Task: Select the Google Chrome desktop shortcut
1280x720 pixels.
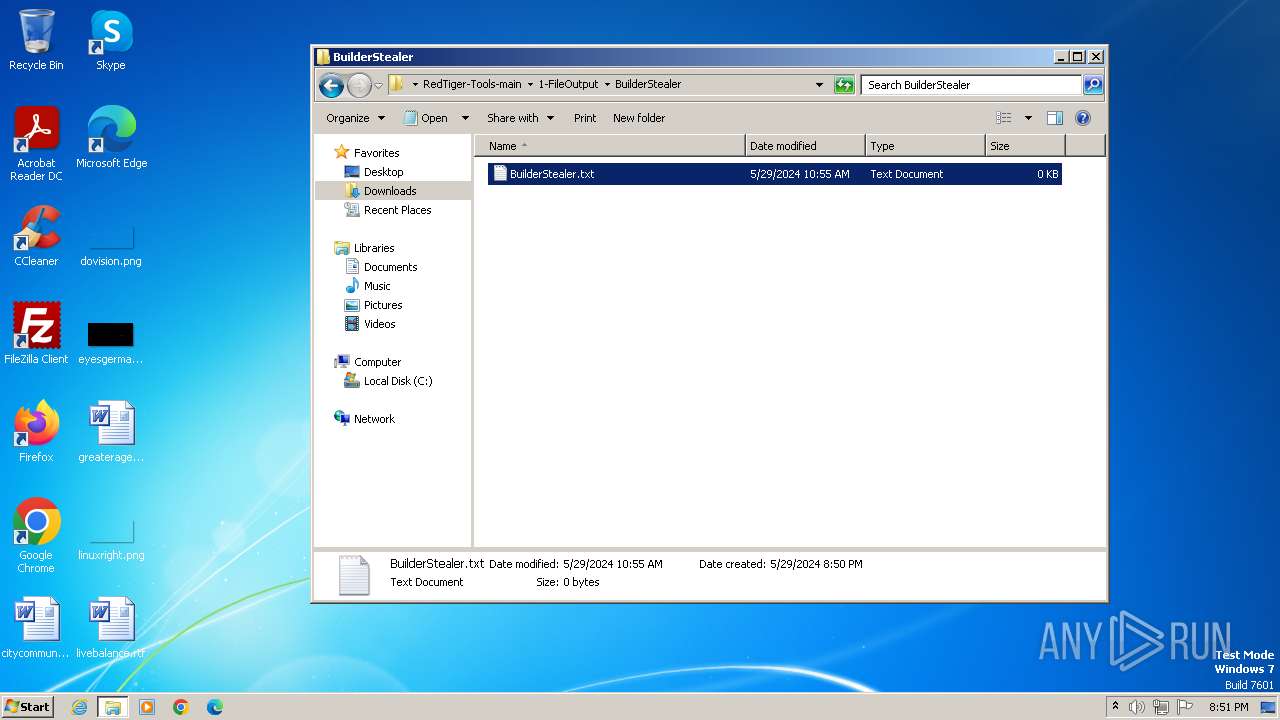Action: click(36, 536)
